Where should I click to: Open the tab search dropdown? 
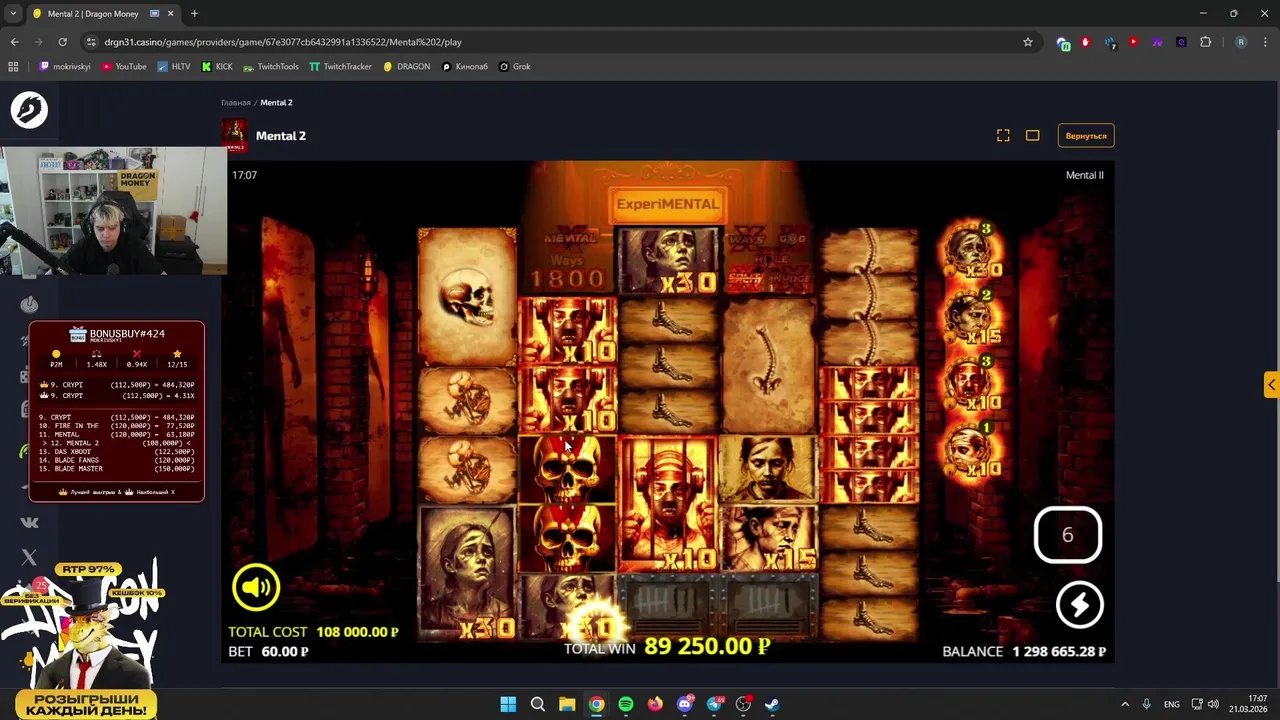[13, 14]
